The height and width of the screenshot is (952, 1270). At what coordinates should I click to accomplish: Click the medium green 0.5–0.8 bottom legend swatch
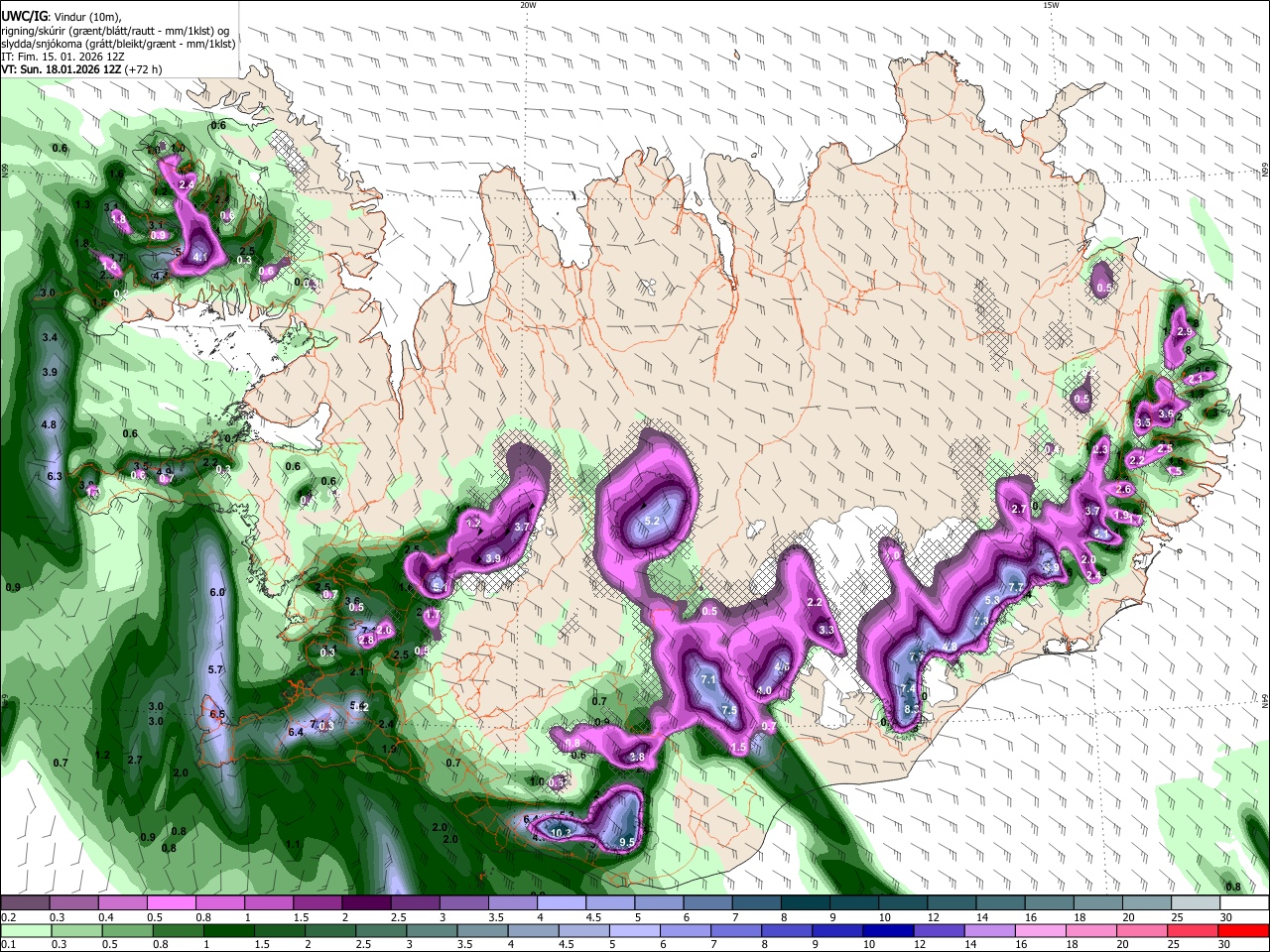coord(127,931)
